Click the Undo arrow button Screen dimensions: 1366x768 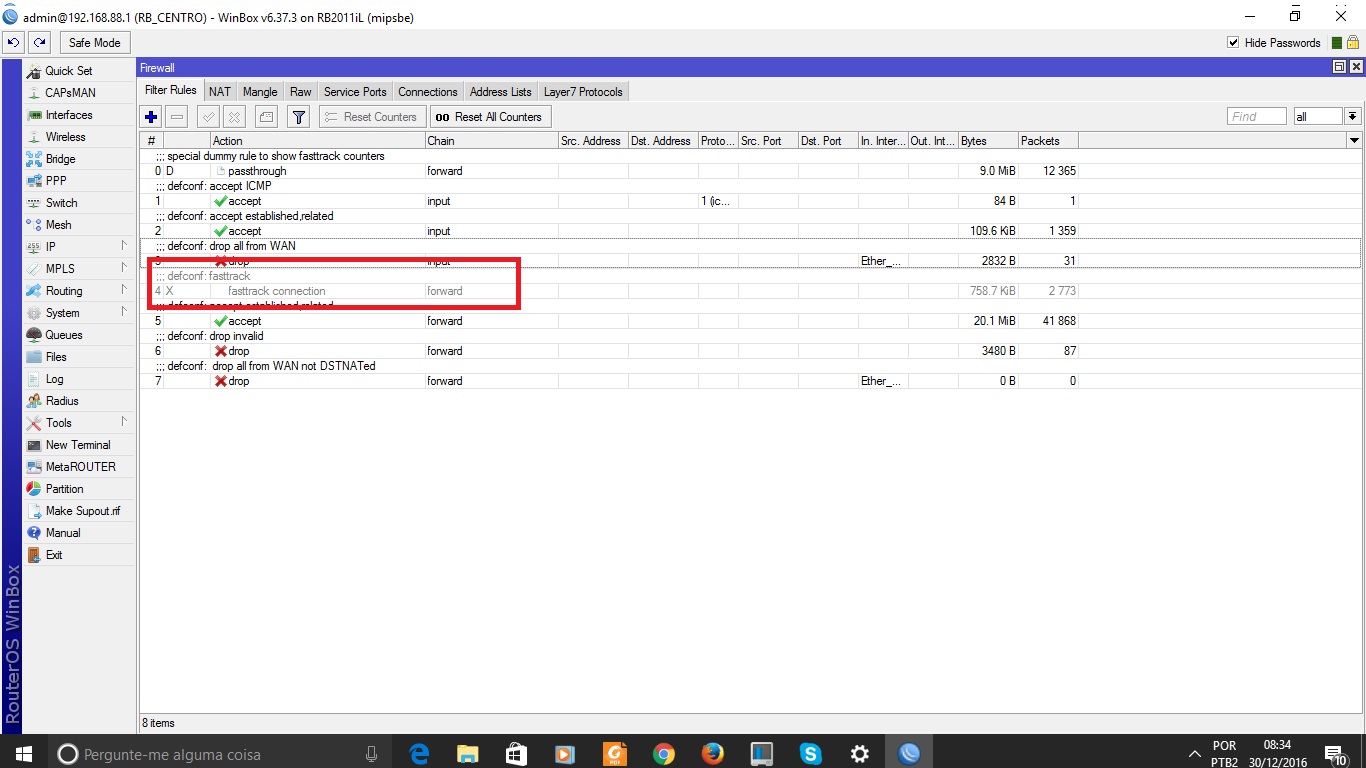pyautogui.click(x=15, y=43)
